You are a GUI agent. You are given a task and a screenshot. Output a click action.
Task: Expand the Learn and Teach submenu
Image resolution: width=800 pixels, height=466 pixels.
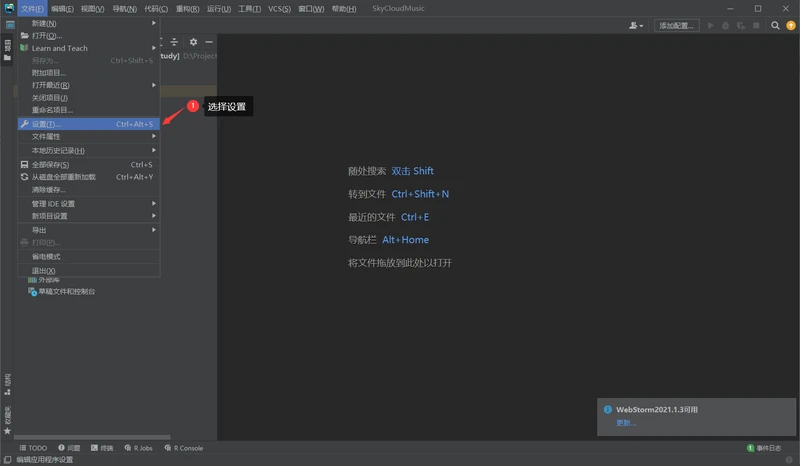[89, 48]
